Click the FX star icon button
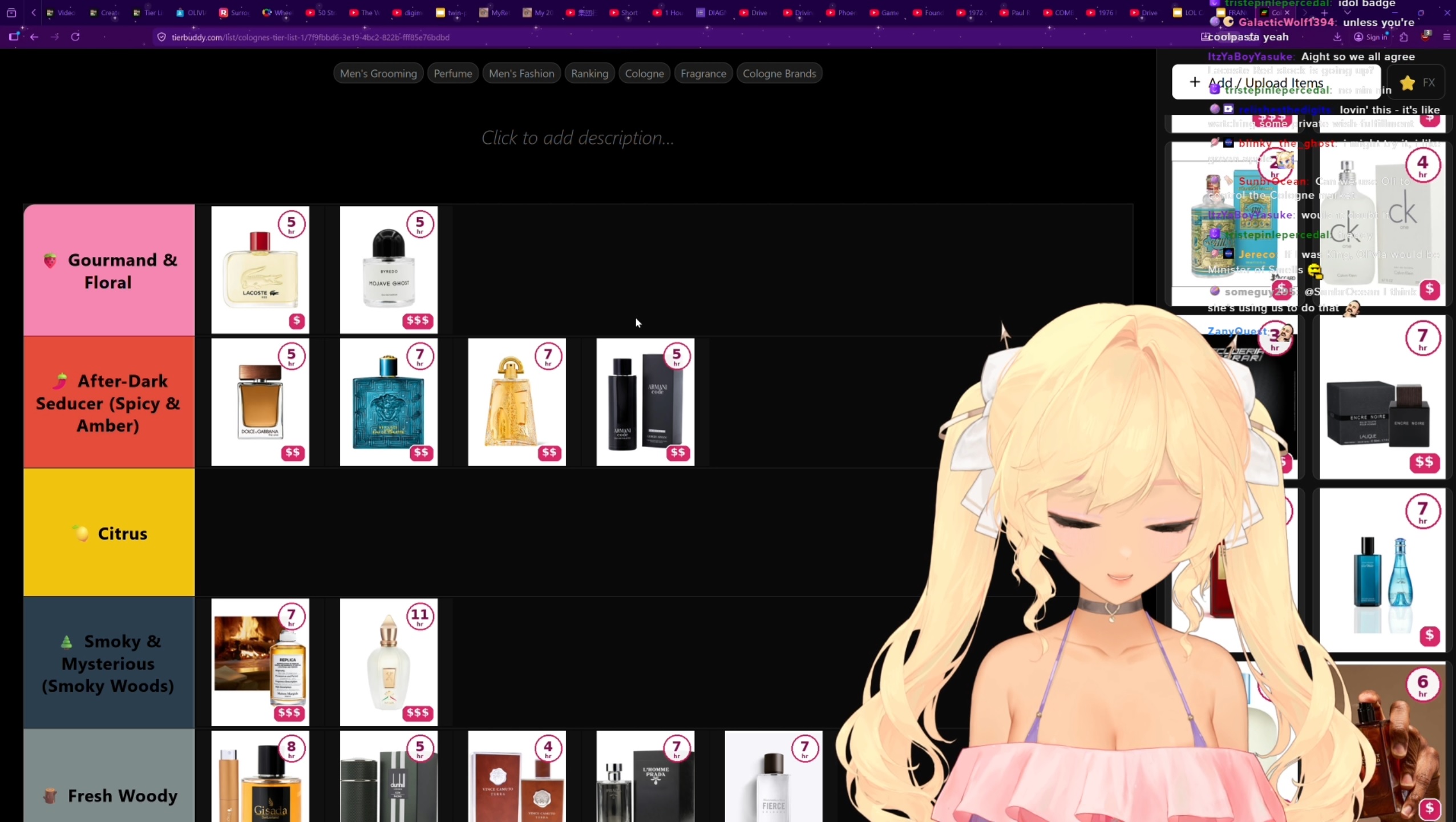Image resolution: width=1456 pixels, height=822 pixels. tap(1417, 83)
